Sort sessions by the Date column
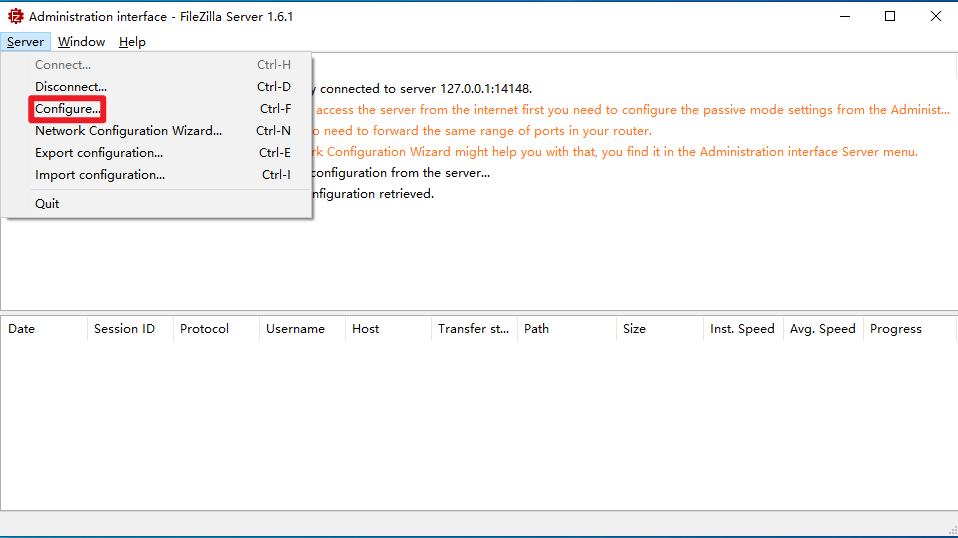Image resolution: width=958 pixels, height=538 pixels. coord(22,329)
